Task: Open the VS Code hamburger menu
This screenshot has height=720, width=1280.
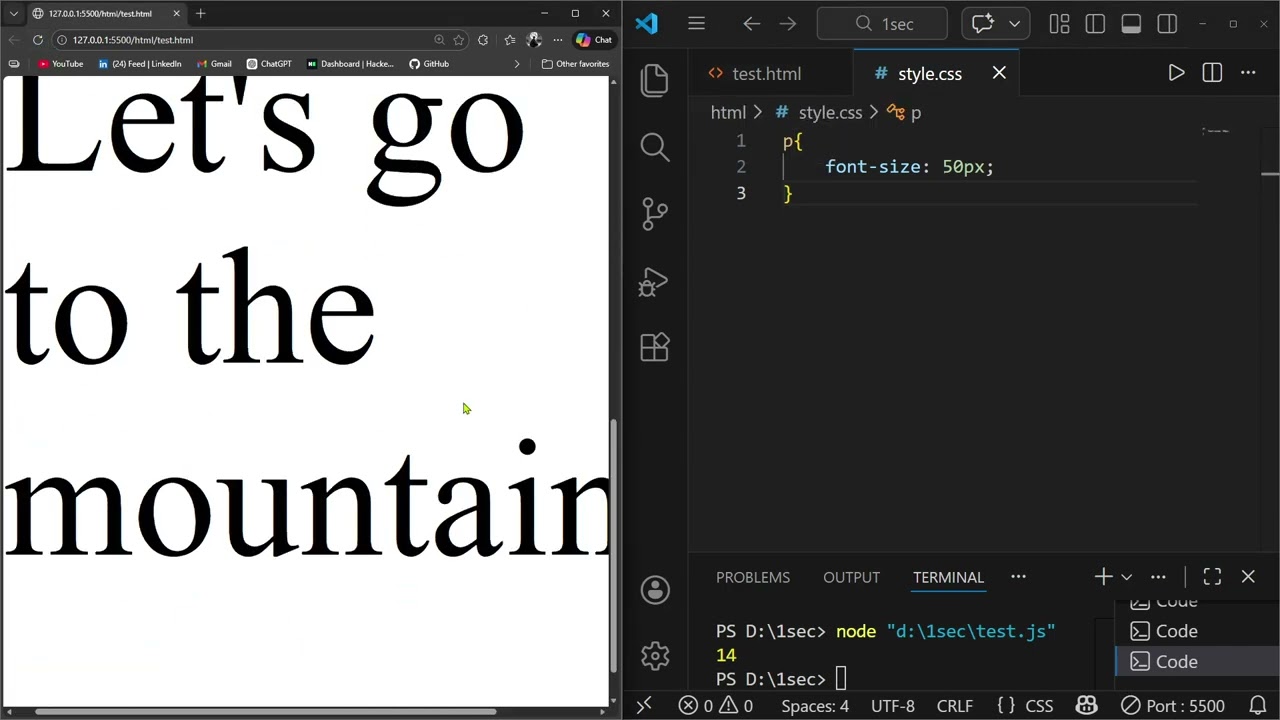Action: click(697, 24)
